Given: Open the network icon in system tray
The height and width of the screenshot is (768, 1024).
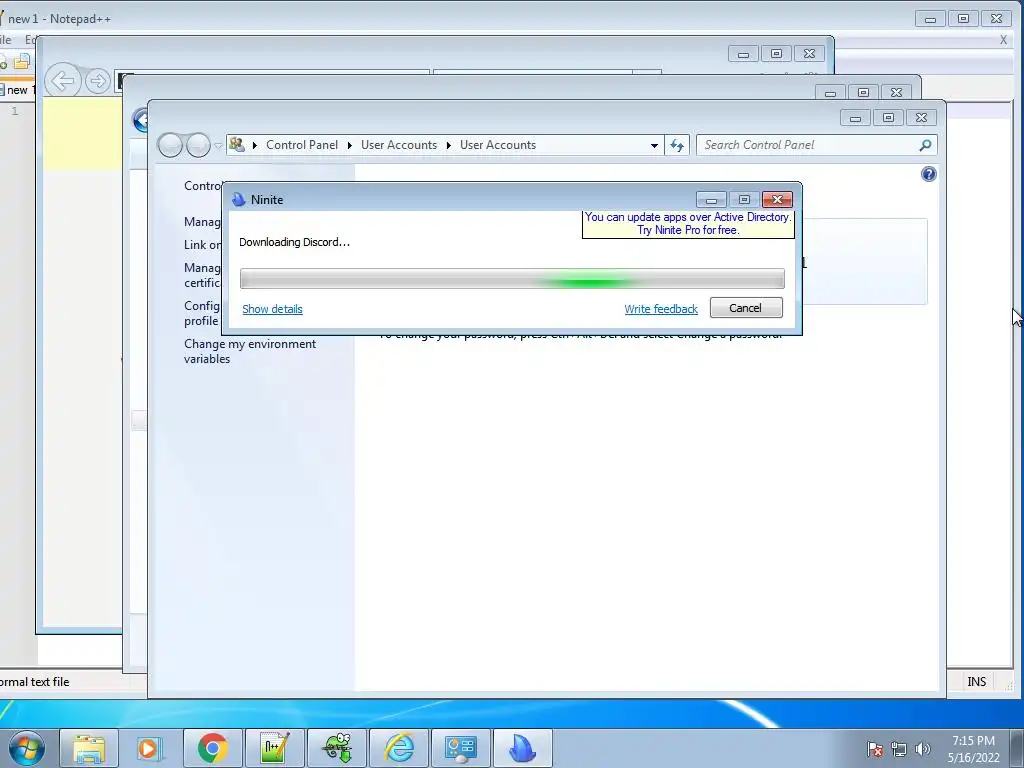Looking at the screenshot, I should click(899, 749).
